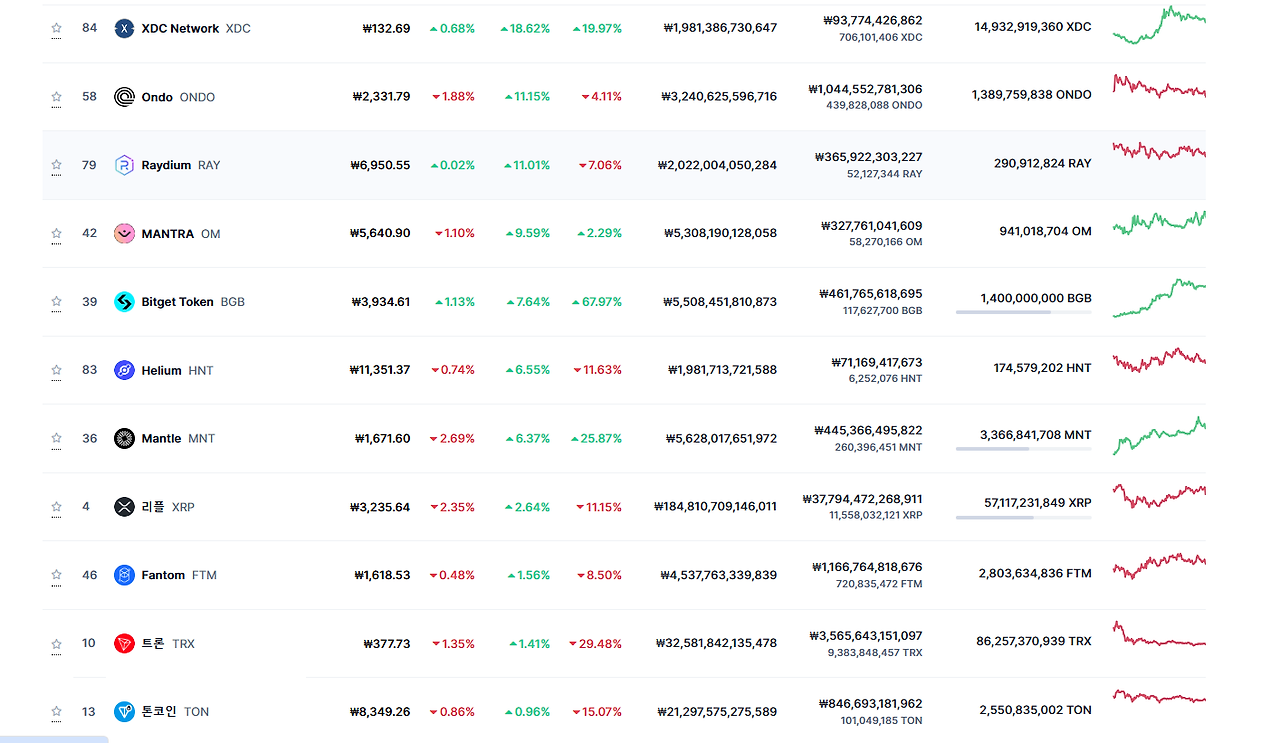
Task: Click the Ondo coin logo
Action: coord(124,97)
